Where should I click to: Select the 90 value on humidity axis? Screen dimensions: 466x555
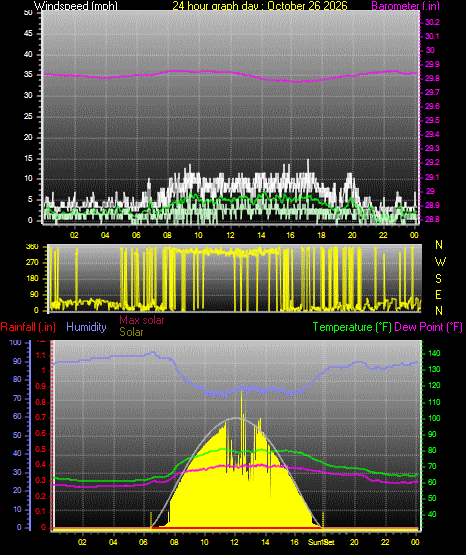pos(17,361)
